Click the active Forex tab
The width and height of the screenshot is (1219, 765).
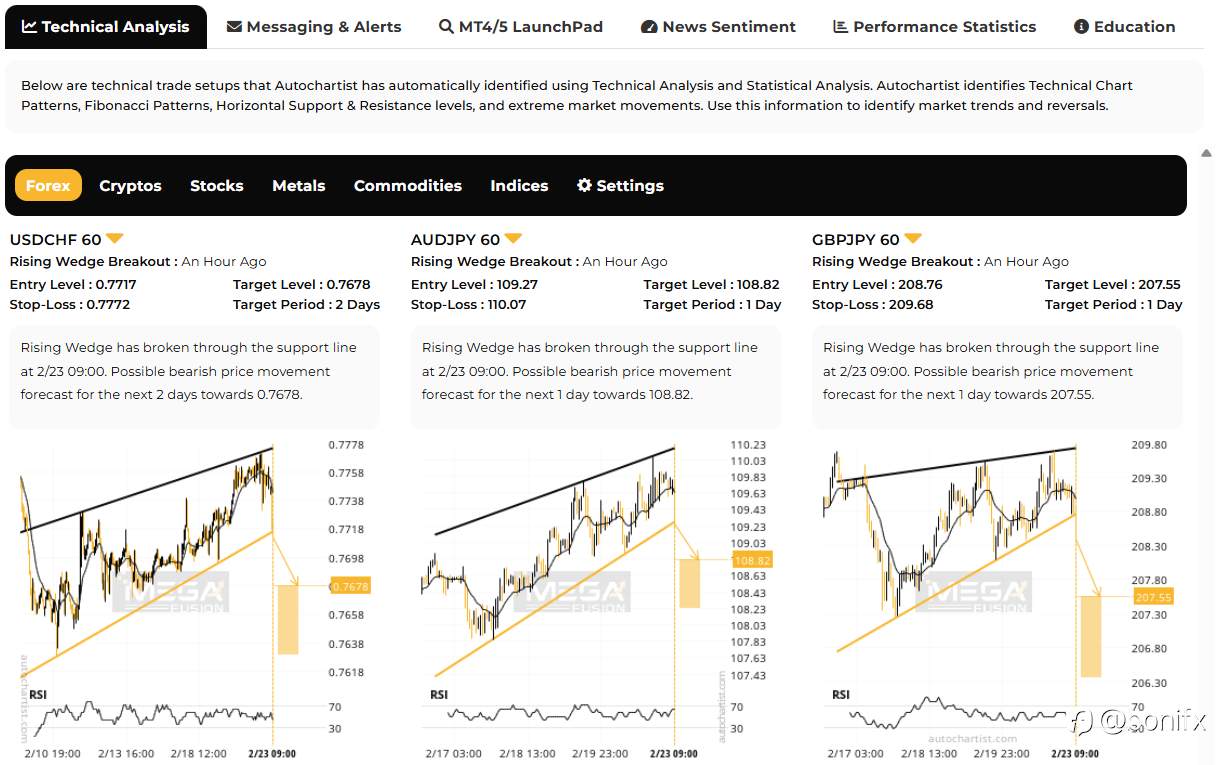pyautogui.click(x=48, y=185)
